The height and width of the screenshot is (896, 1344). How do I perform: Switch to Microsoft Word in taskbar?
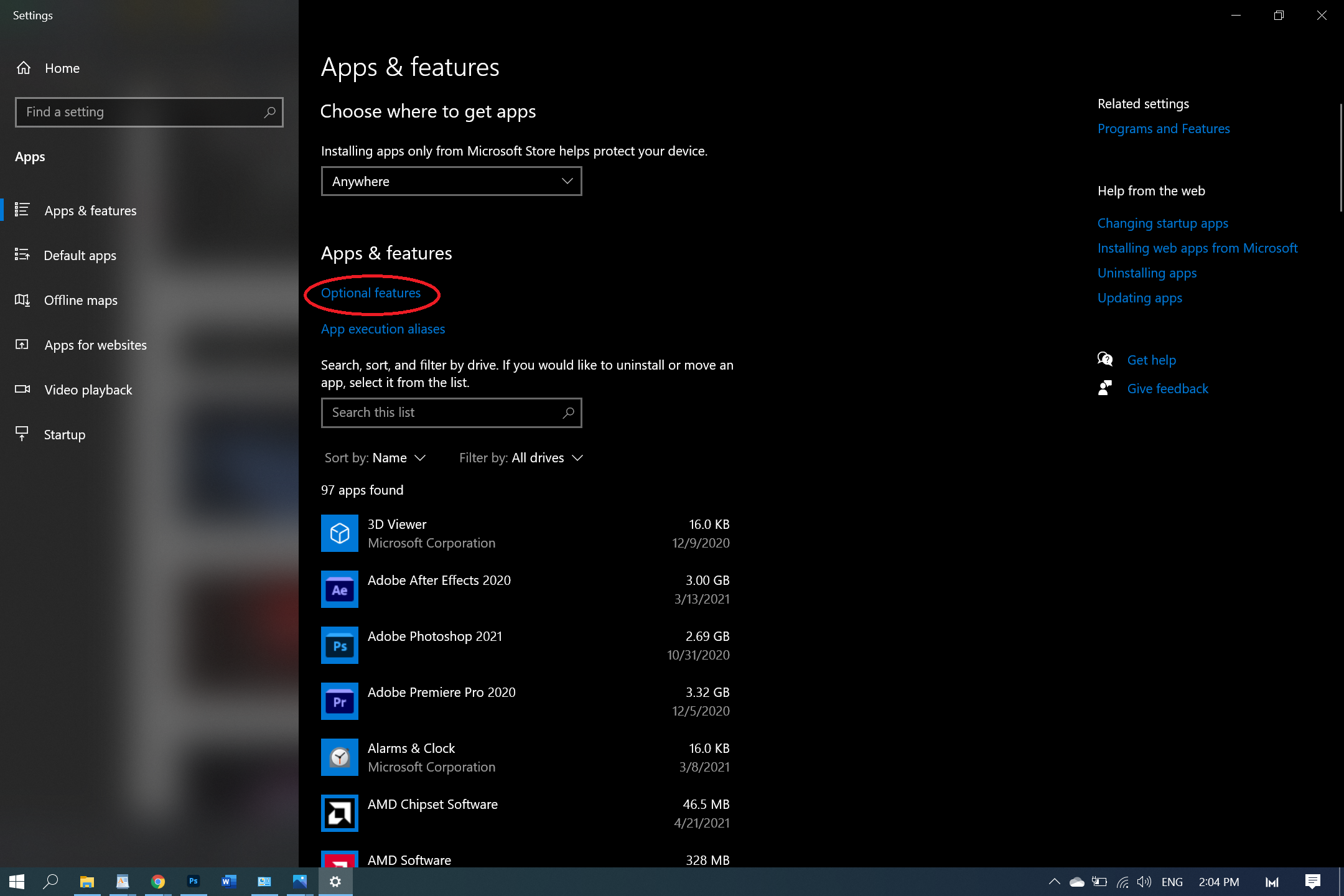click(229, 882)
